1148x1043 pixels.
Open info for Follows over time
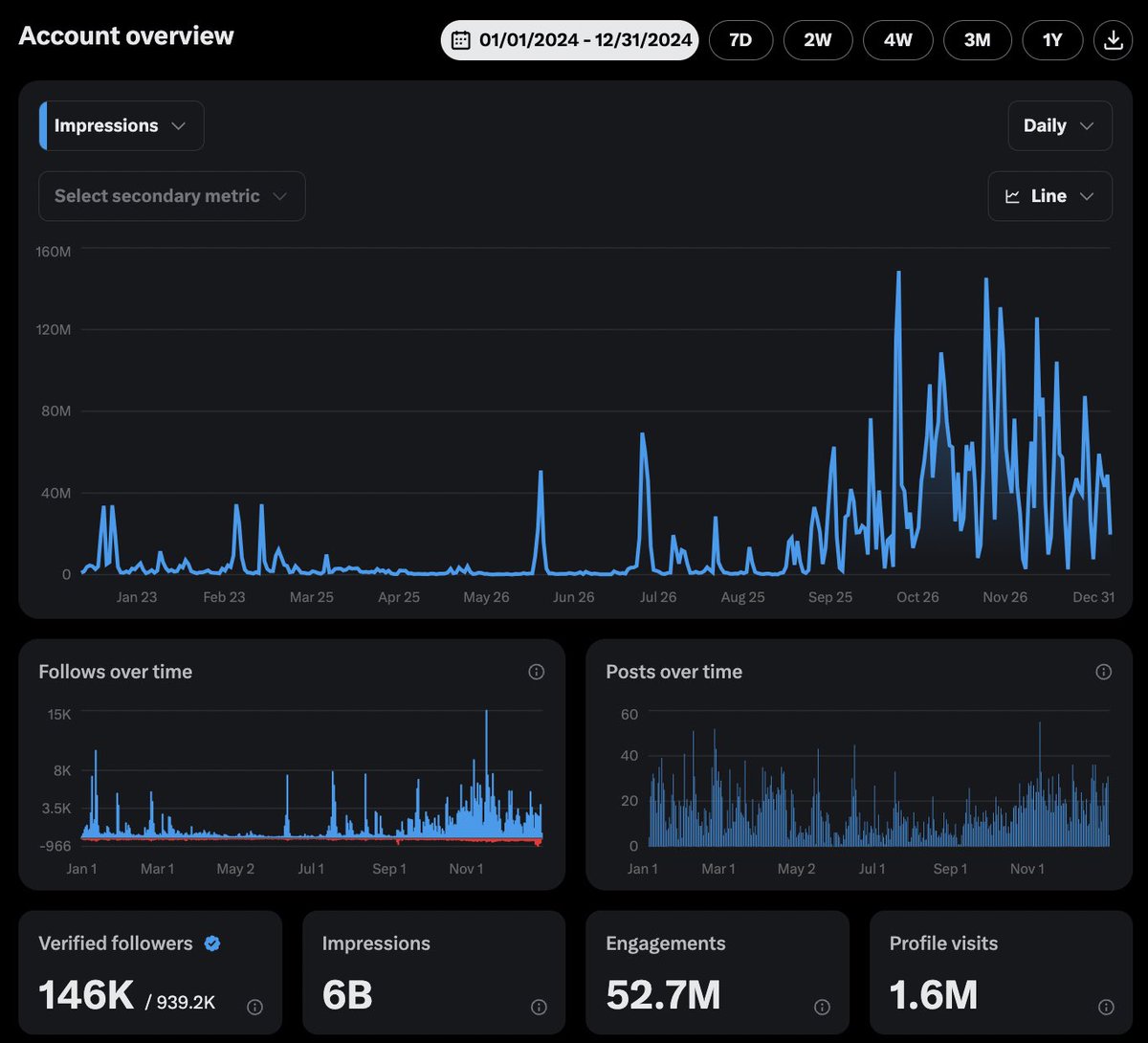tap(537, 672)
